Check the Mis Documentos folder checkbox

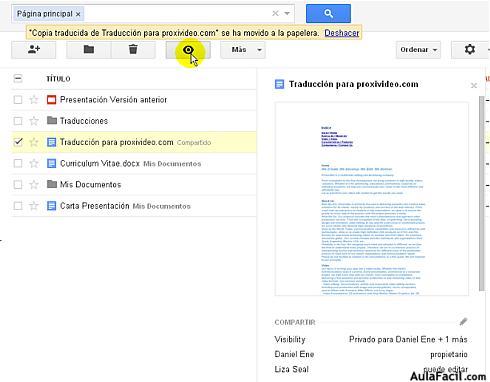18,185
